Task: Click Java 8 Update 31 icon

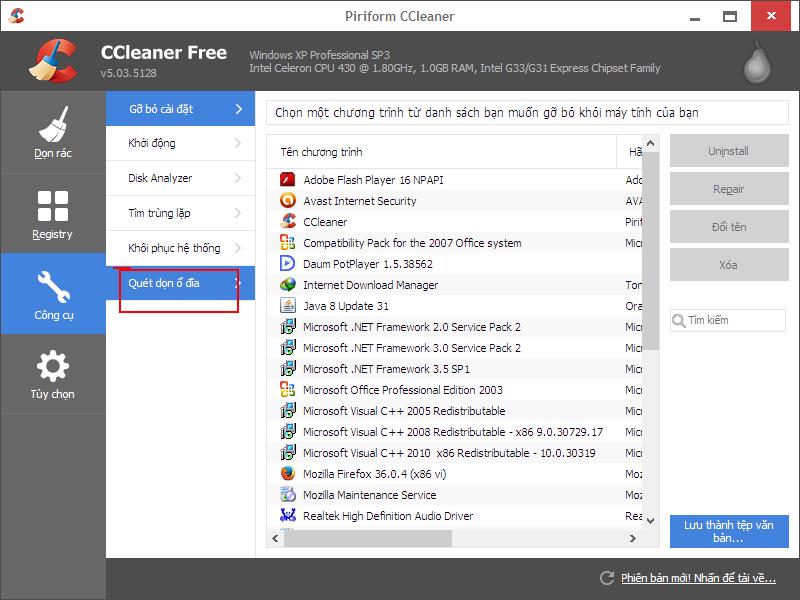Action: [288, 306]
